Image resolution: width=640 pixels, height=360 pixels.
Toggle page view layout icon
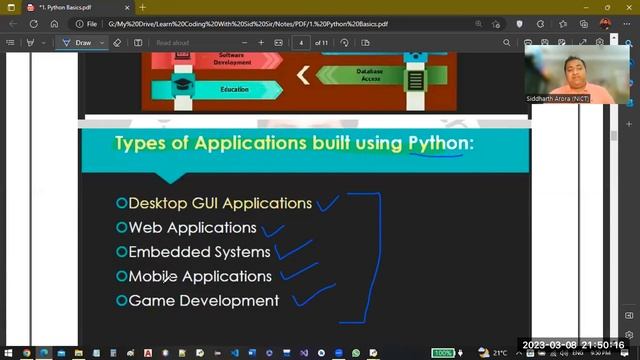point(138,42)
